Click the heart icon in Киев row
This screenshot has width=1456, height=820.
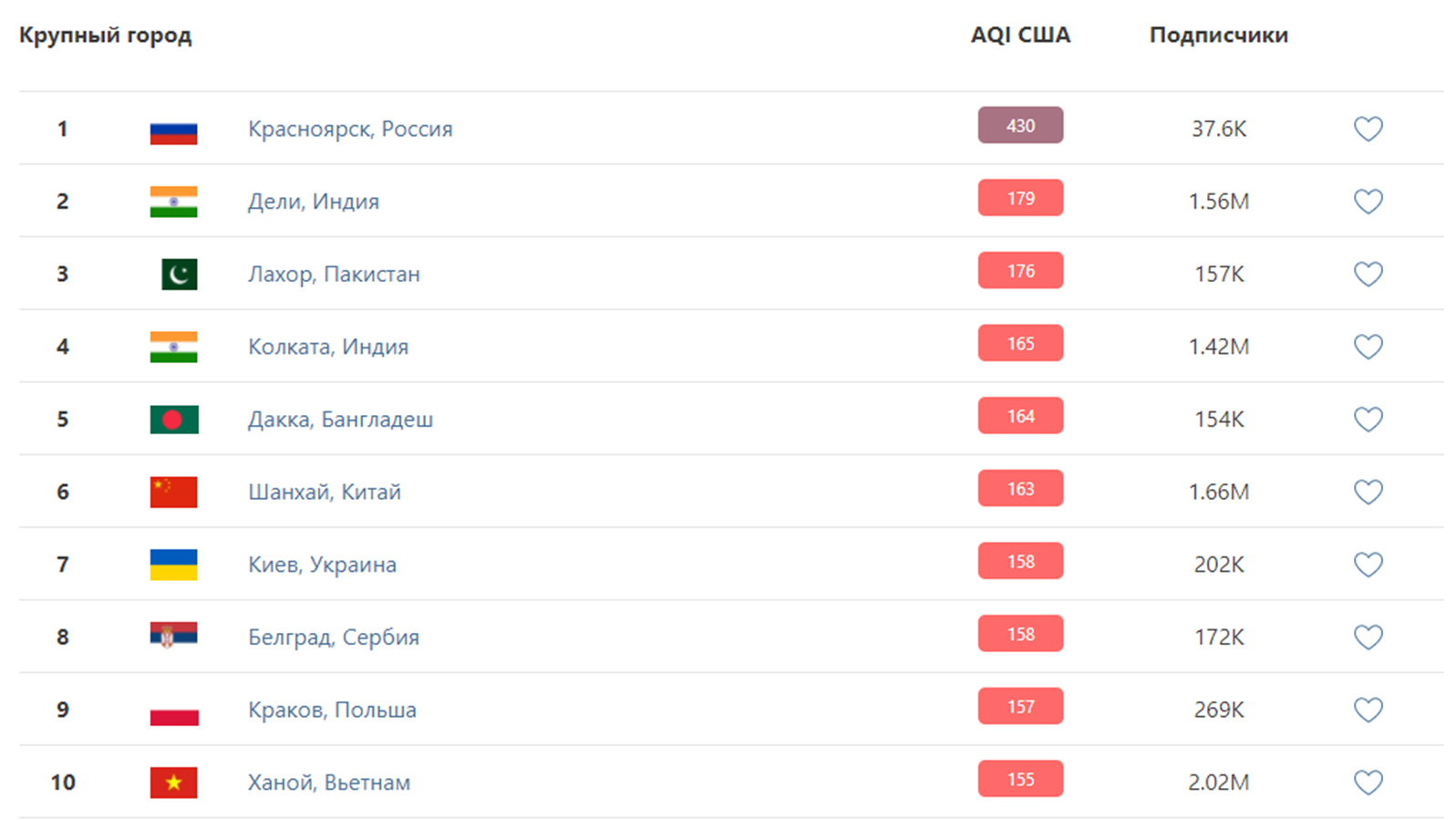pos(1368,565)
